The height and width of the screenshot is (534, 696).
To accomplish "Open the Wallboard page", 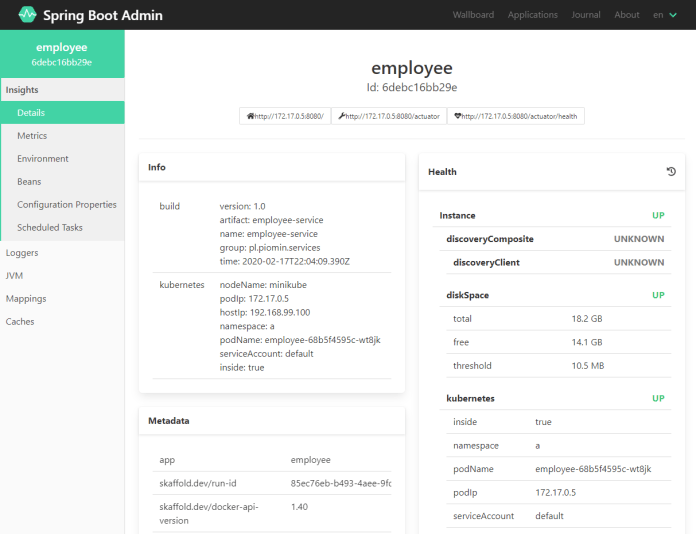I will [x=473, y=15].
